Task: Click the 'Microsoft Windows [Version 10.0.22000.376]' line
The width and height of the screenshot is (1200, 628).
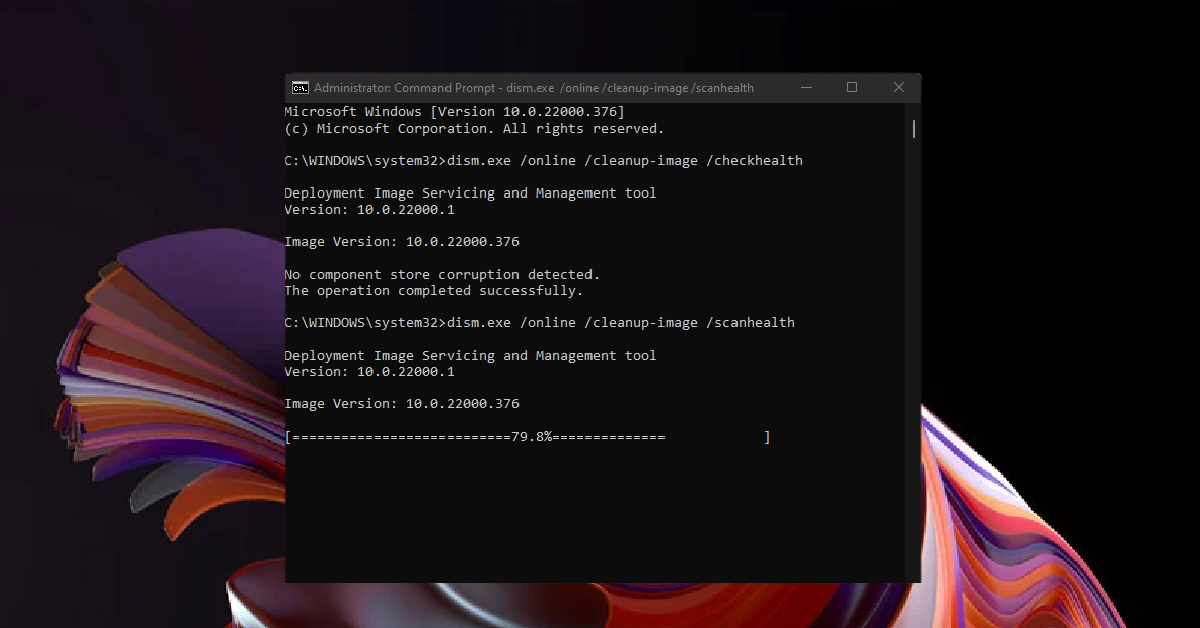Action: 454,112
